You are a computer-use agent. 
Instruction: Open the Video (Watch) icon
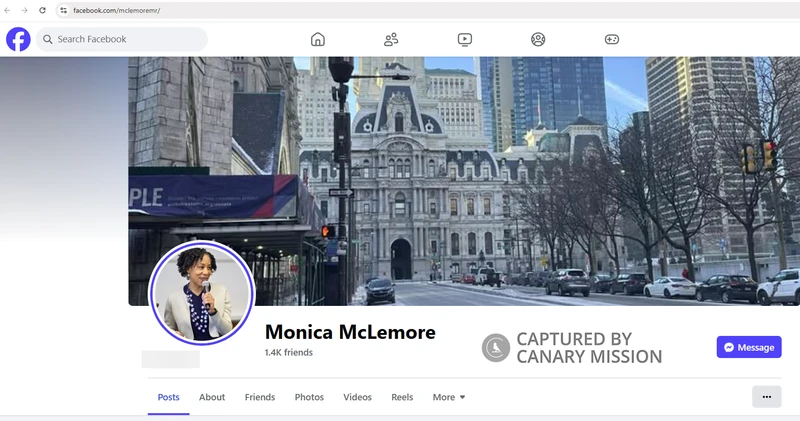(x=465, y=39)
